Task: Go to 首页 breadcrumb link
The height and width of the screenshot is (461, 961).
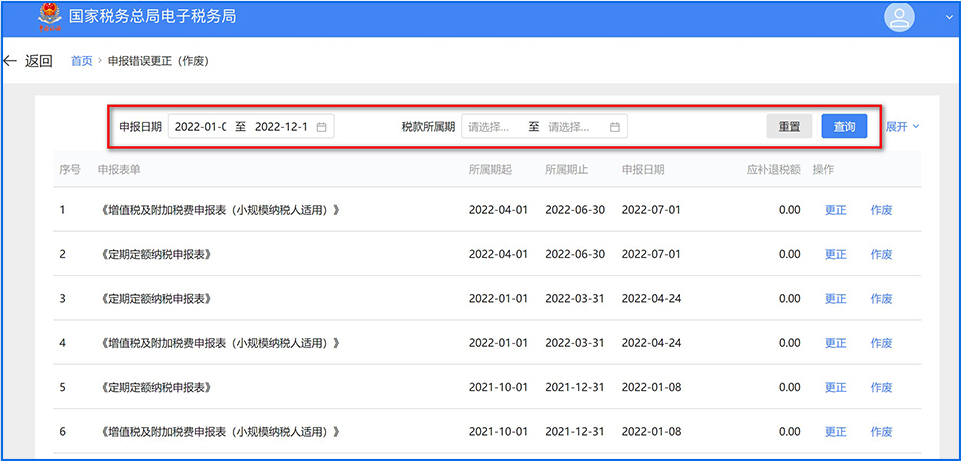Action: point(81,61)
